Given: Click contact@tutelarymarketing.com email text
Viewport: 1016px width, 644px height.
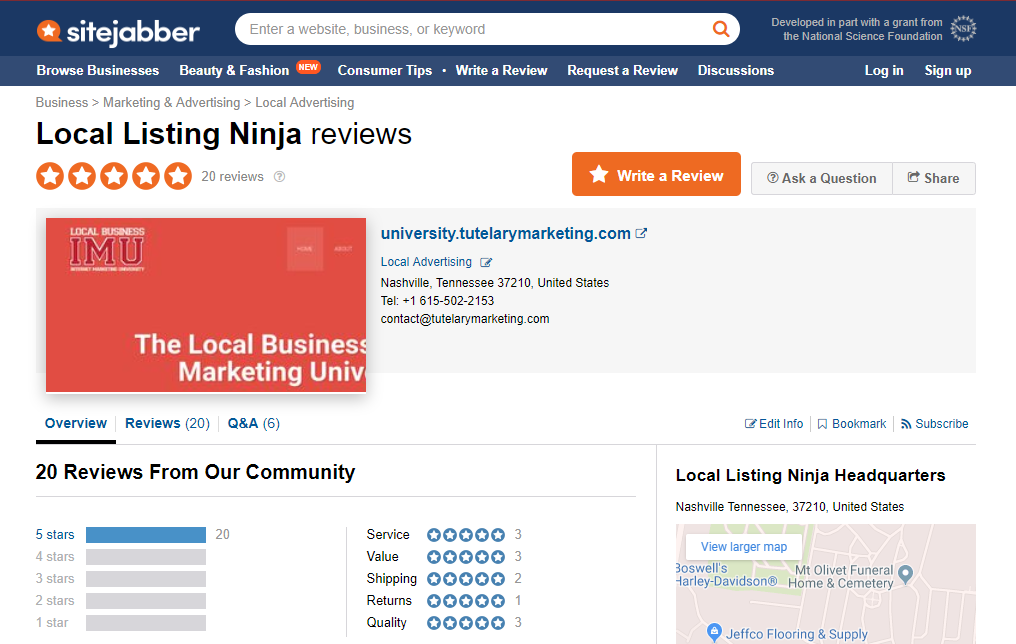Looking at the screenshot, I should [465, 319].
